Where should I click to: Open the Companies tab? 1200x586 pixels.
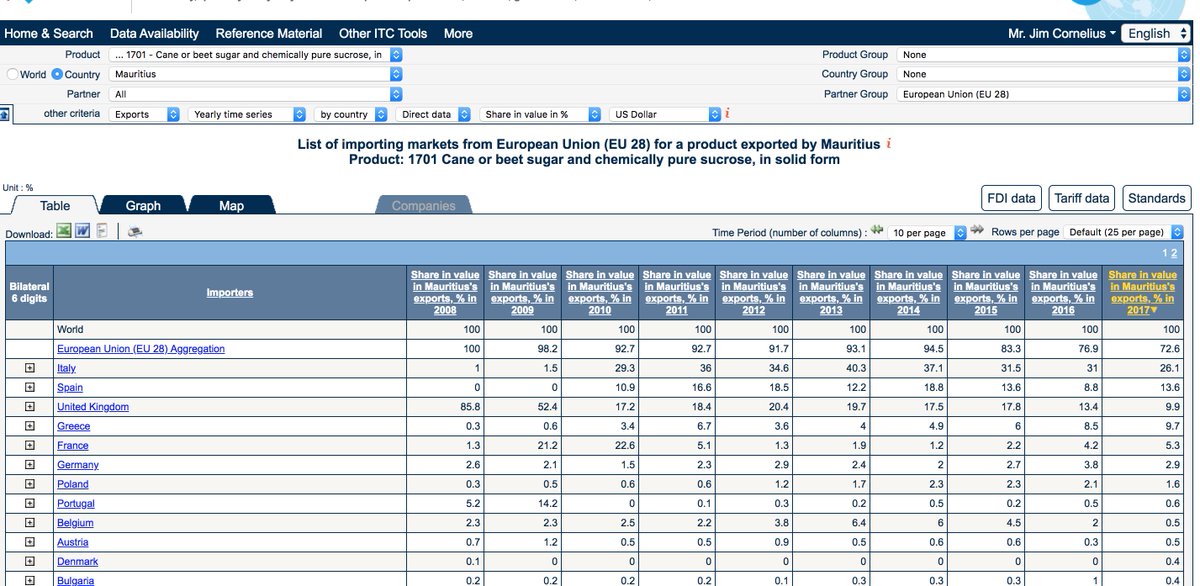(x=423, y=205)
